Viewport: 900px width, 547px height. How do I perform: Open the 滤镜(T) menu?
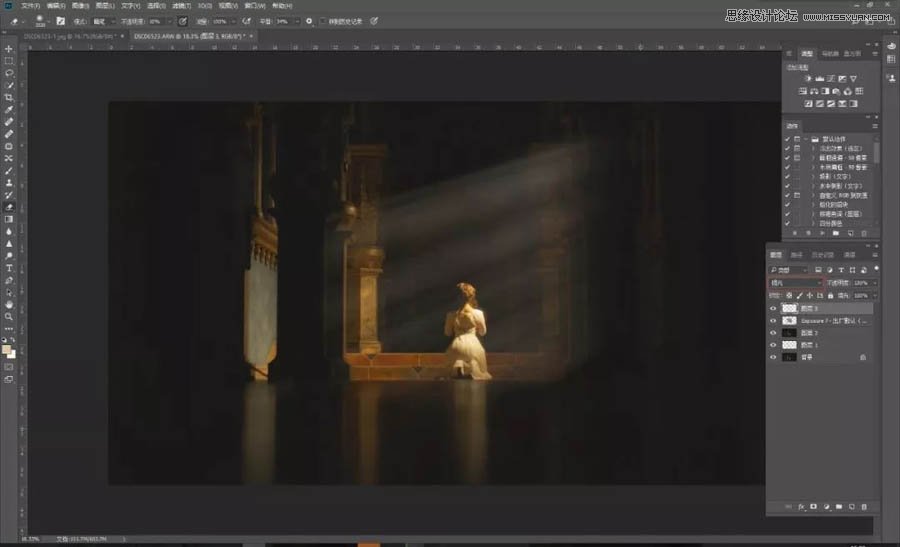[181, 6]
